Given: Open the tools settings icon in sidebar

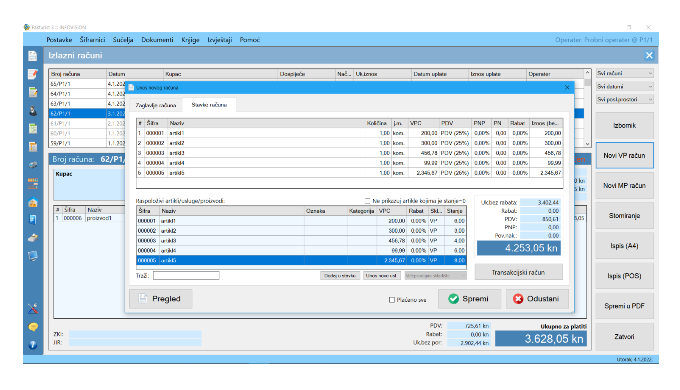Looking at the screenshot, I should [33, 308].
